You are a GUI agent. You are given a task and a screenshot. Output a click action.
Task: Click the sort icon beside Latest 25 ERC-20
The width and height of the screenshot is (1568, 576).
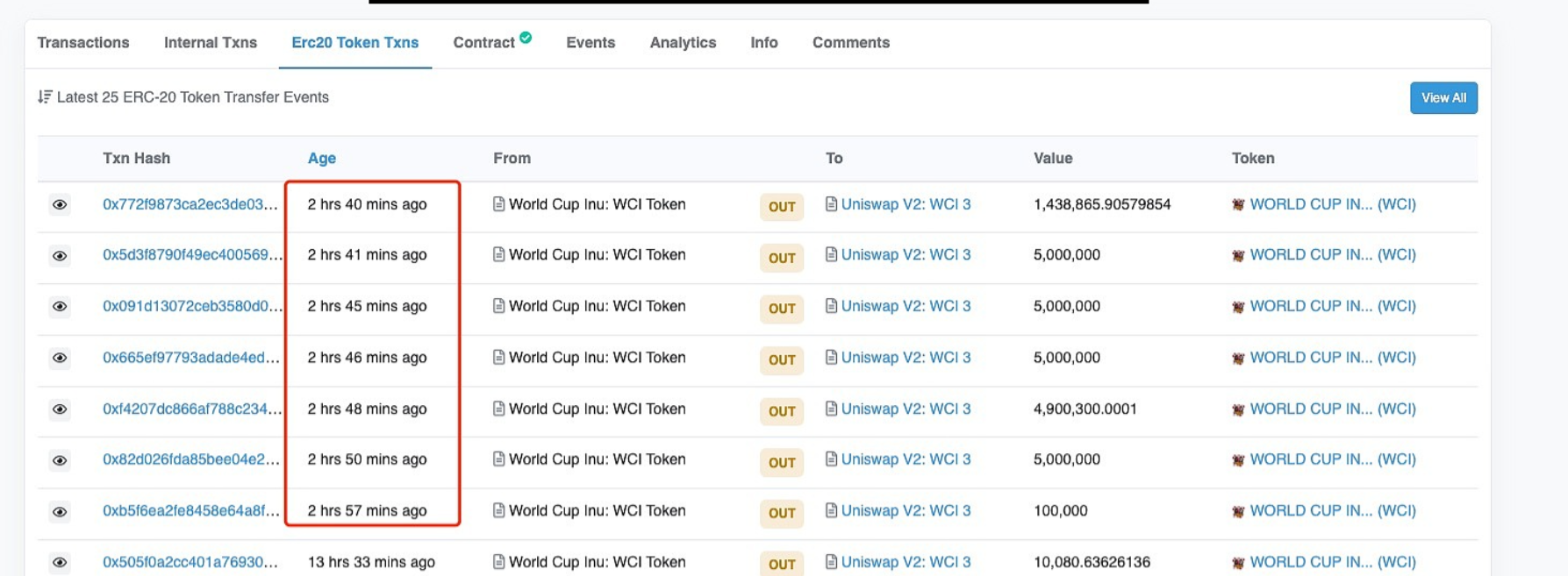pyautogui.click(x=45, y=97)
